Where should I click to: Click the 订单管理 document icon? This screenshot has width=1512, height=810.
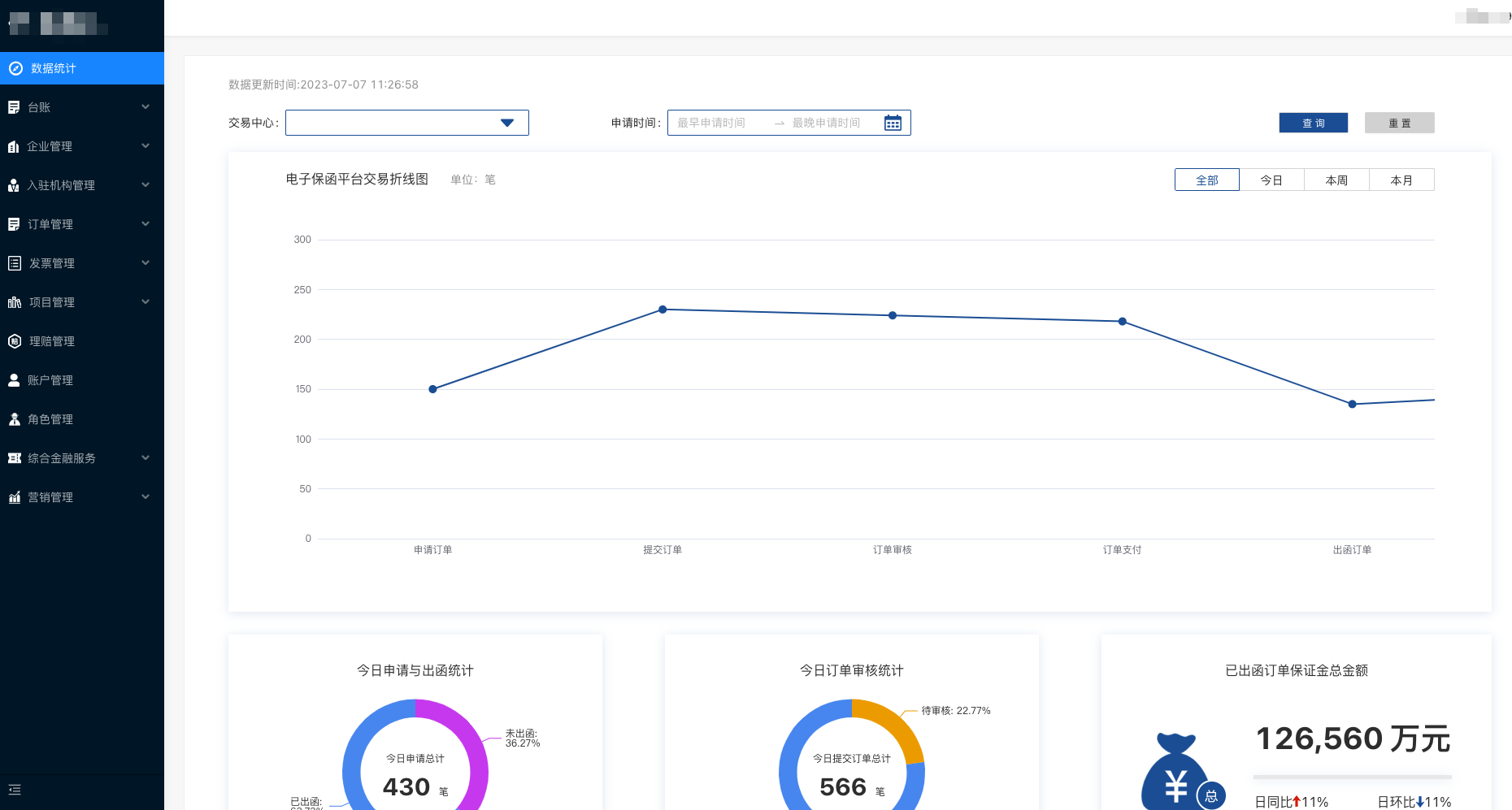(x=14, y=224)
